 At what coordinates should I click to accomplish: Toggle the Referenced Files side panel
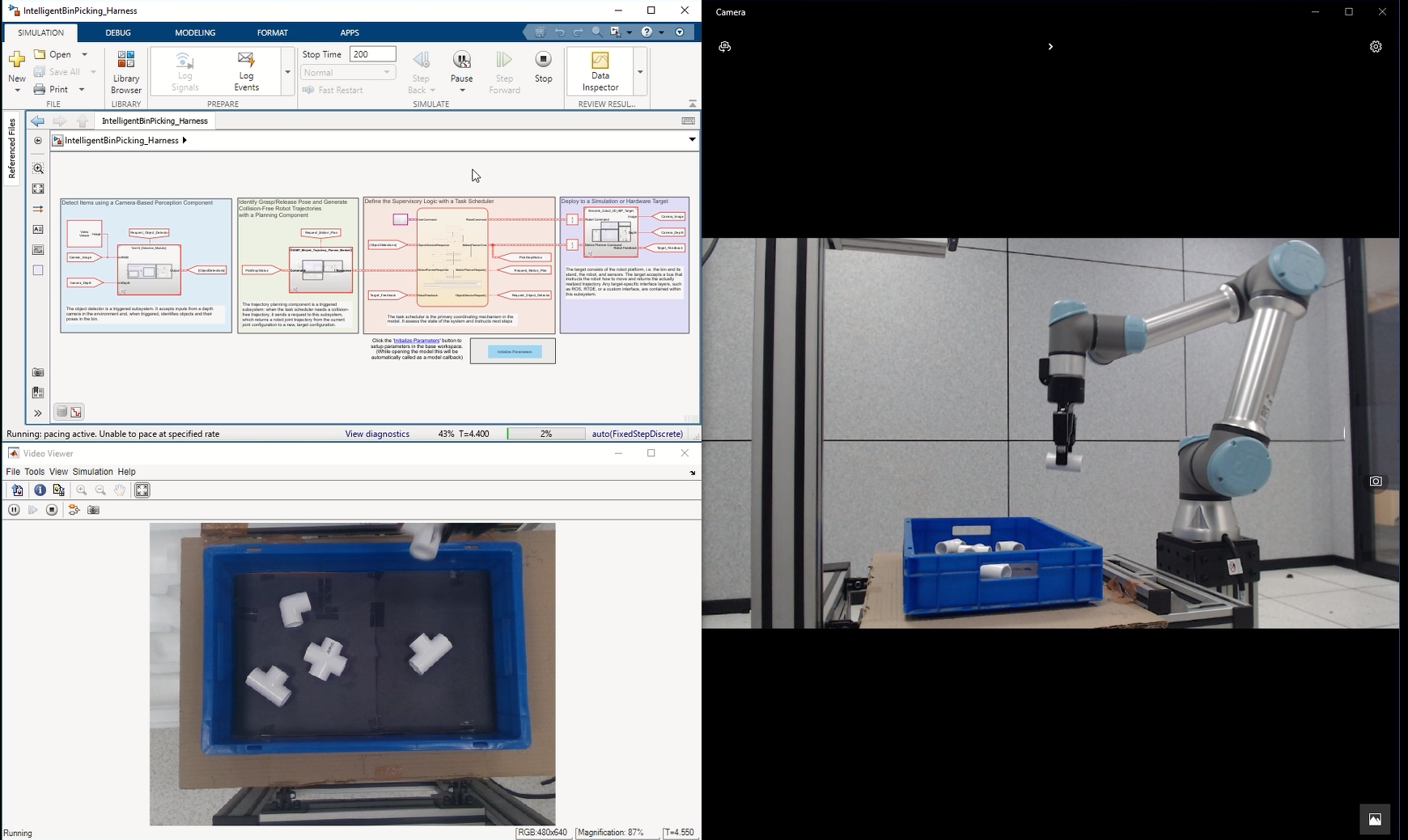pos(11,148)
